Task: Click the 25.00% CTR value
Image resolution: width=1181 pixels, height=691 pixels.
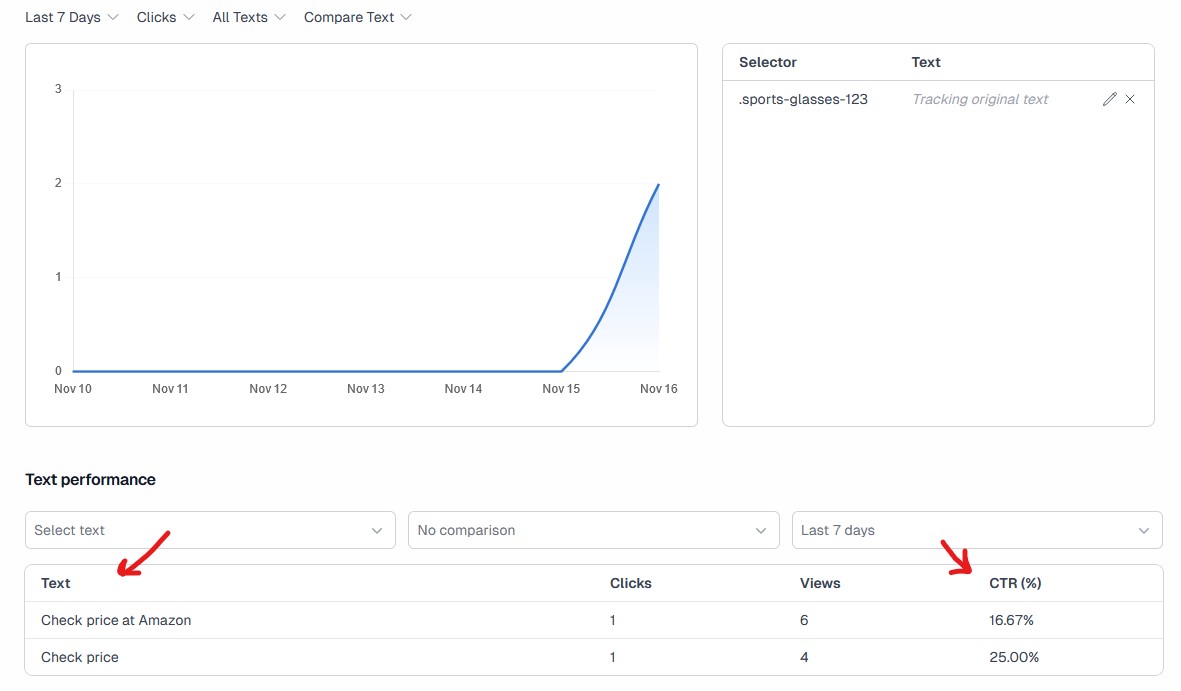Action: (x=1013, y=657)
